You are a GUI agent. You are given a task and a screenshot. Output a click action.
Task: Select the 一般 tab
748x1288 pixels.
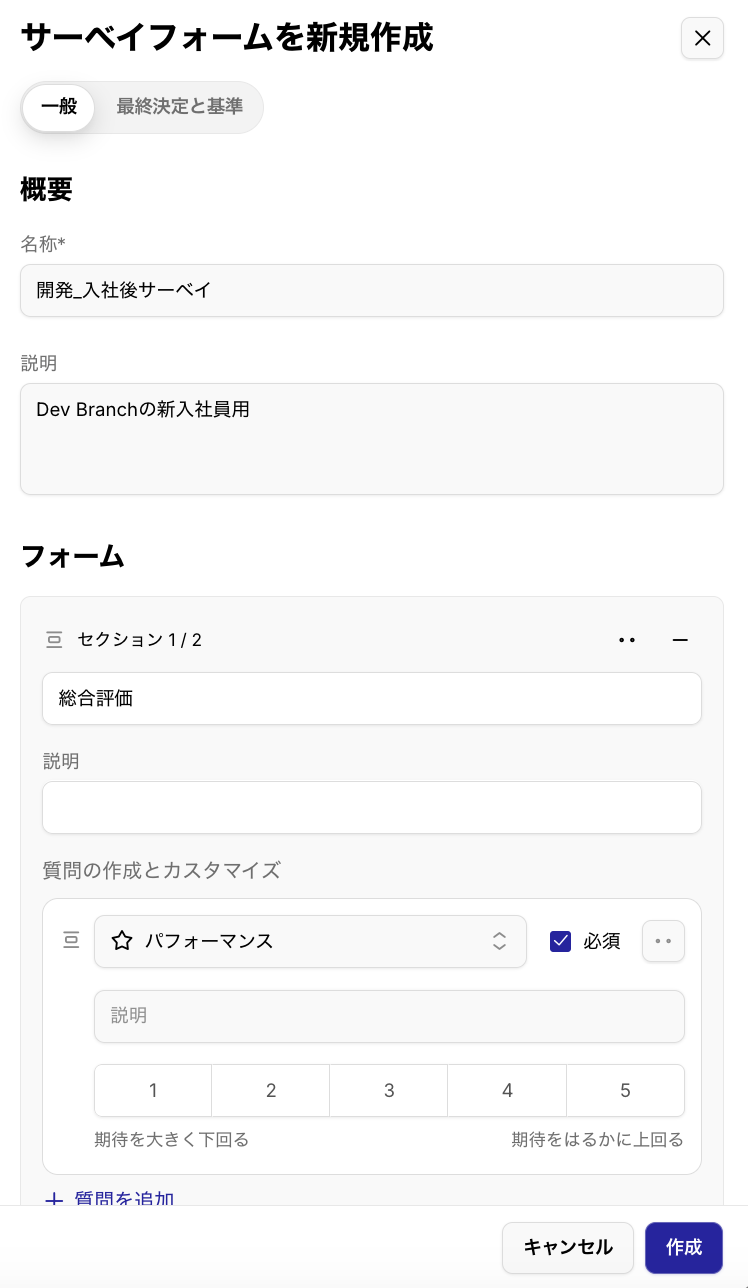point(59,107)
